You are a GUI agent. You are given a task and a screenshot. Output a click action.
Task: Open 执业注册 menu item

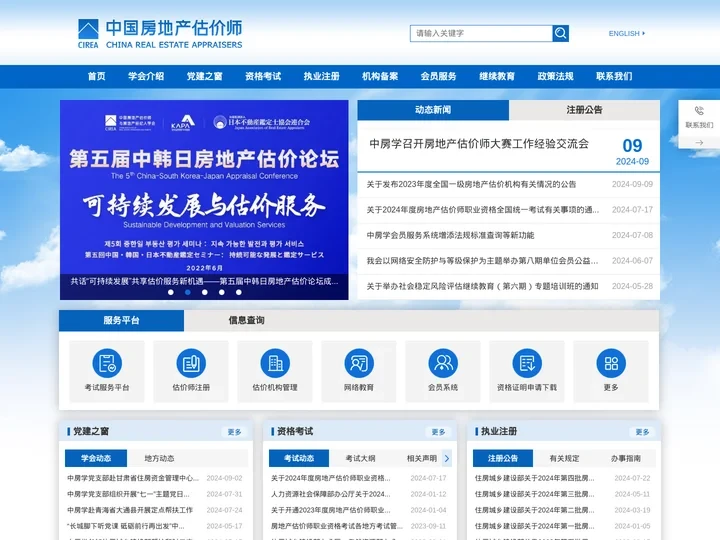[x=321, y=76]
